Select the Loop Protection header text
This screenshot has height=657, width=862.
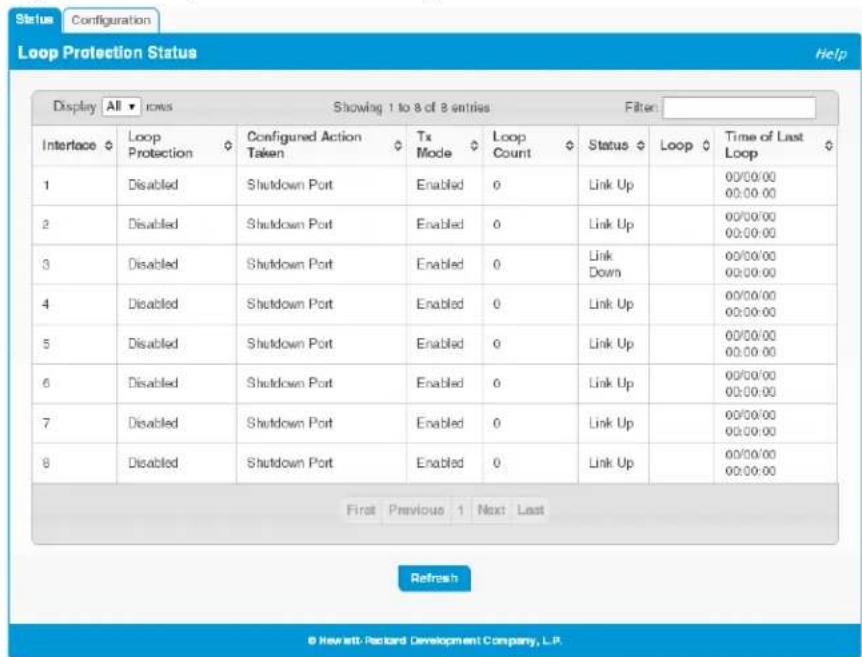161,145
